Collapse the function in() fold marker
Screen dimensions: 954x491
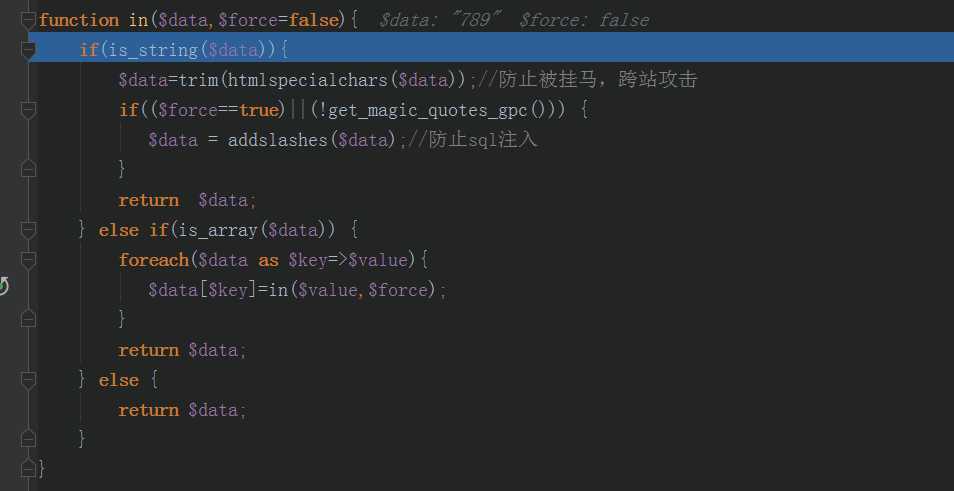(x=28, y=21)
